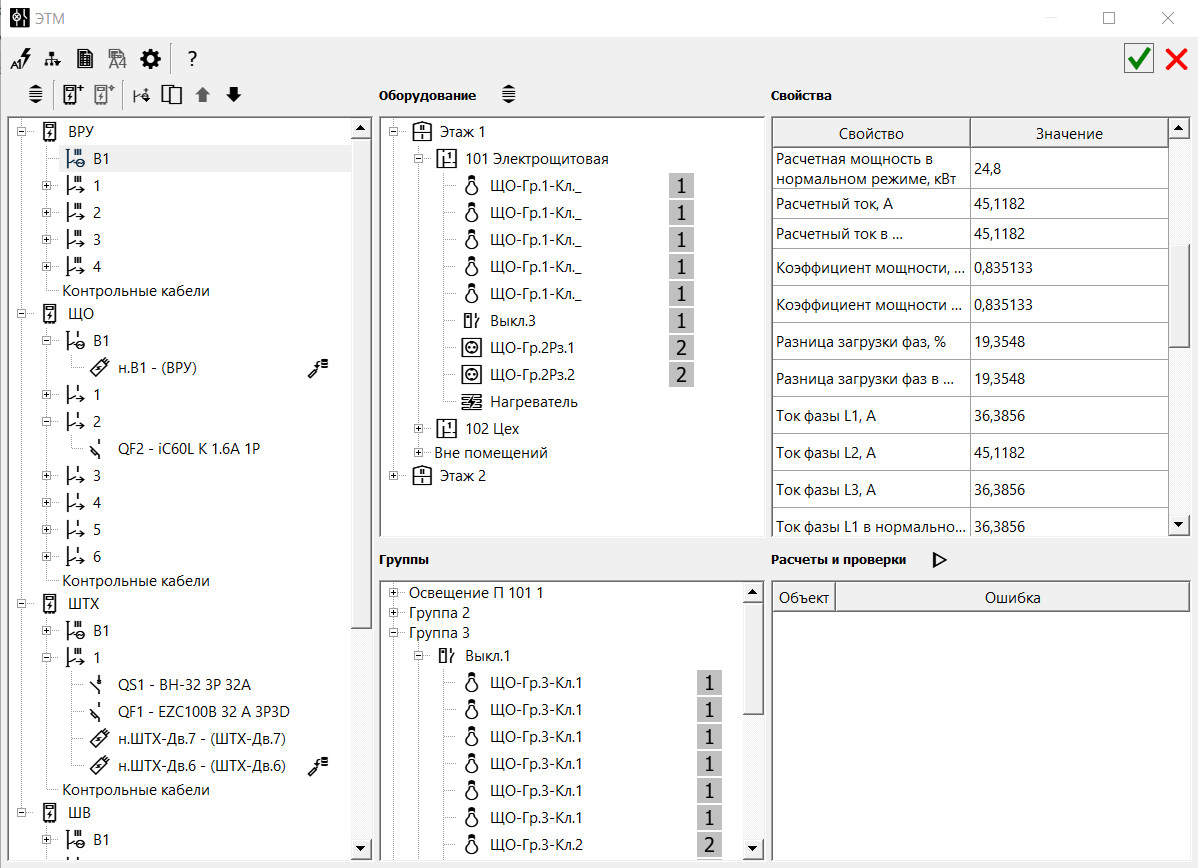Collapse the 101 Электрощитовая room
The width and height of the screenshot is (1198, 868).
point(418,159)
